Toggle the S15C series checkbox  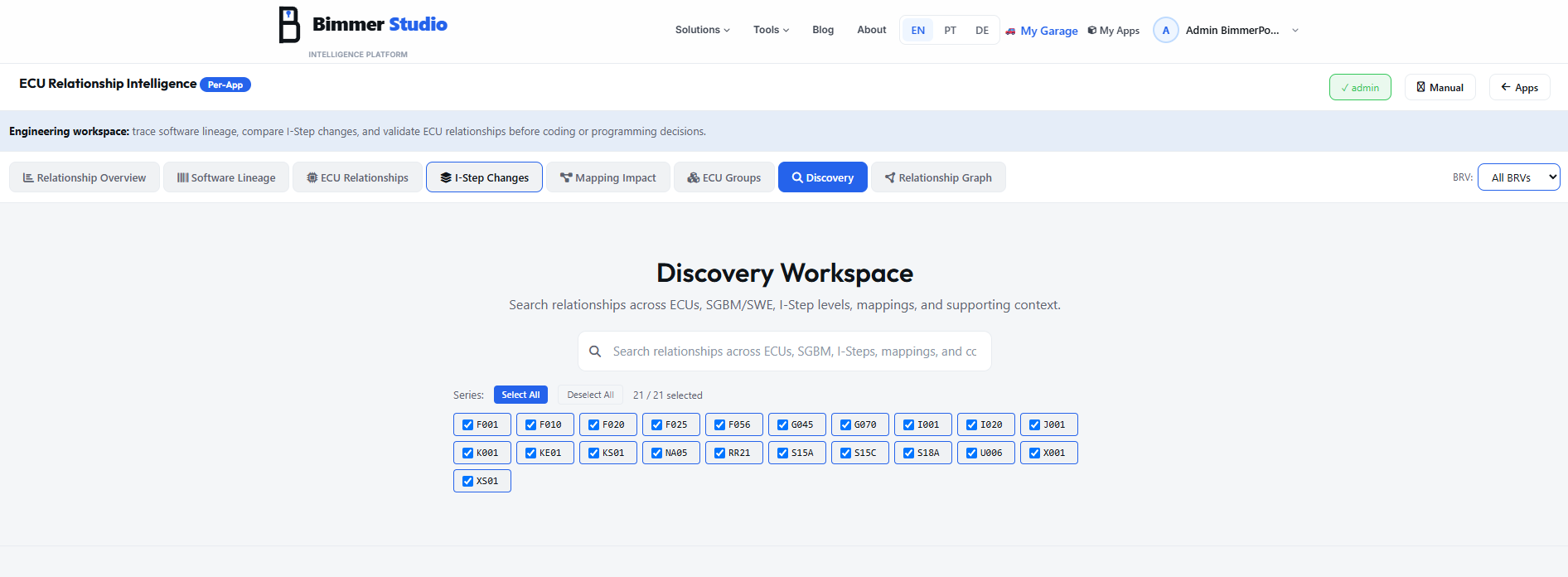click(x=845, y=453)
